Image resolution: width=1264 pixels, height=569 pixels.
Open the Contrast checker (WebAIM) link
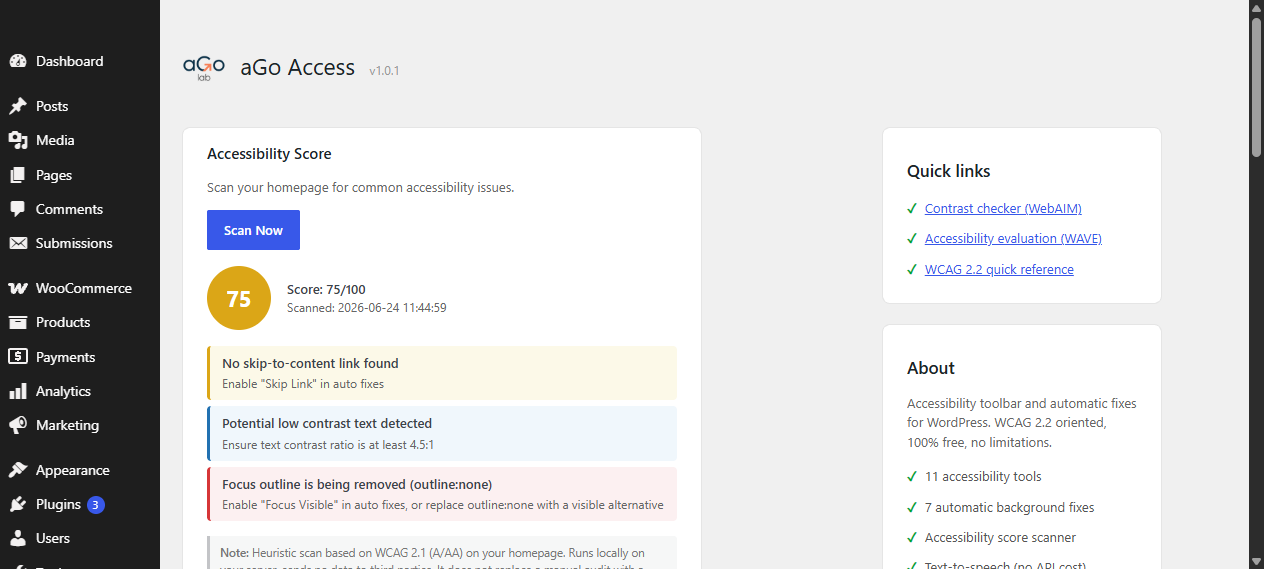[1003, 209]
